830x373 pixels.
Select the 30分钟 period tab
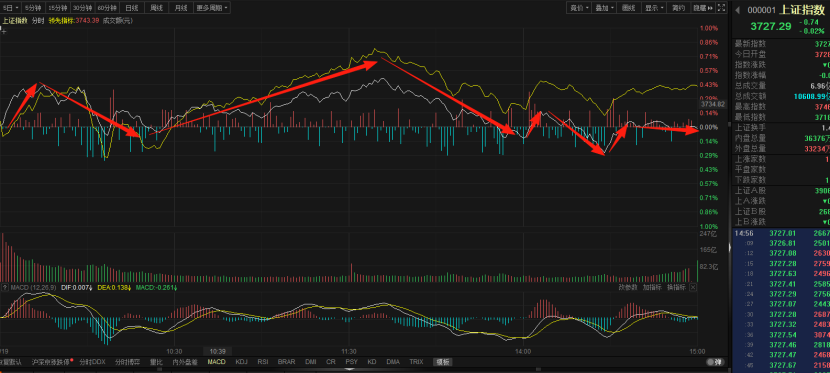[x=82, y=7]
